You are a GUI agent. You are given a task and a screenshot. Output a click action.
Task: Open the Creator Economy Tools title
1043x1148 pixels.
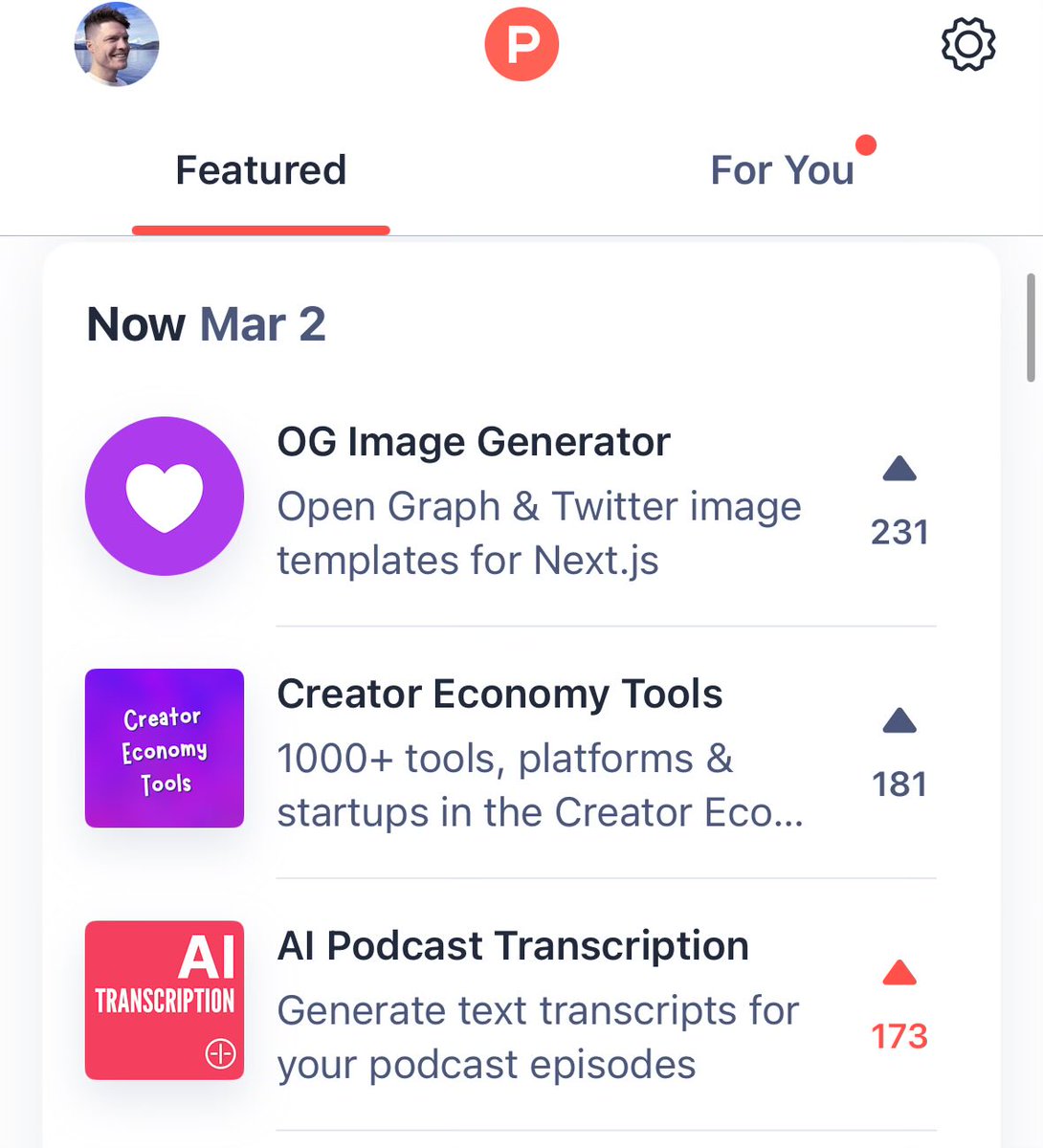coord(499,694)
